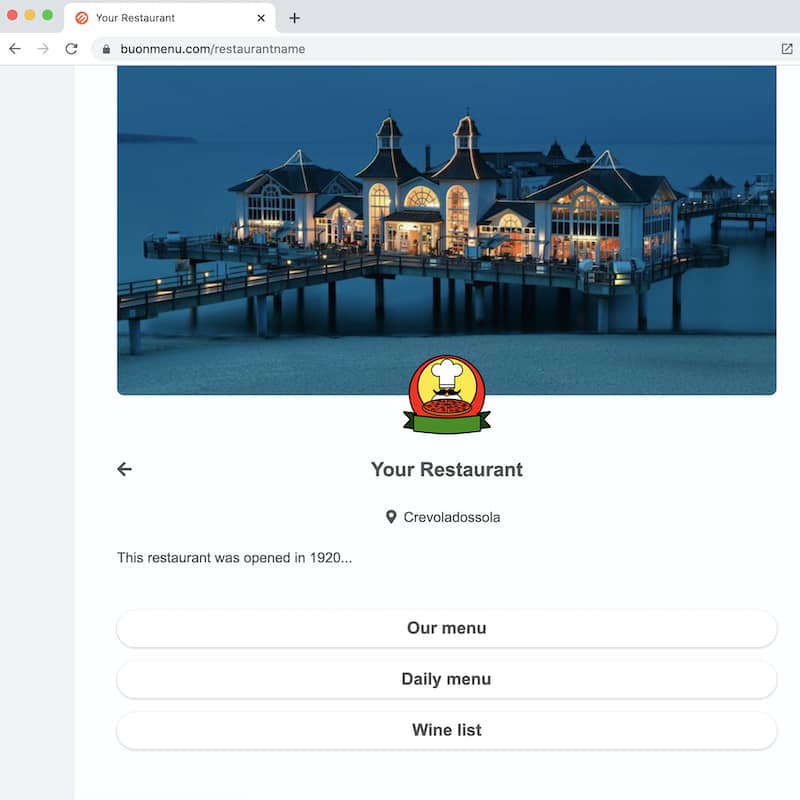Open a new tab with plus icon
The width and height of the screenshot is (800, 800).
[294, 18]
